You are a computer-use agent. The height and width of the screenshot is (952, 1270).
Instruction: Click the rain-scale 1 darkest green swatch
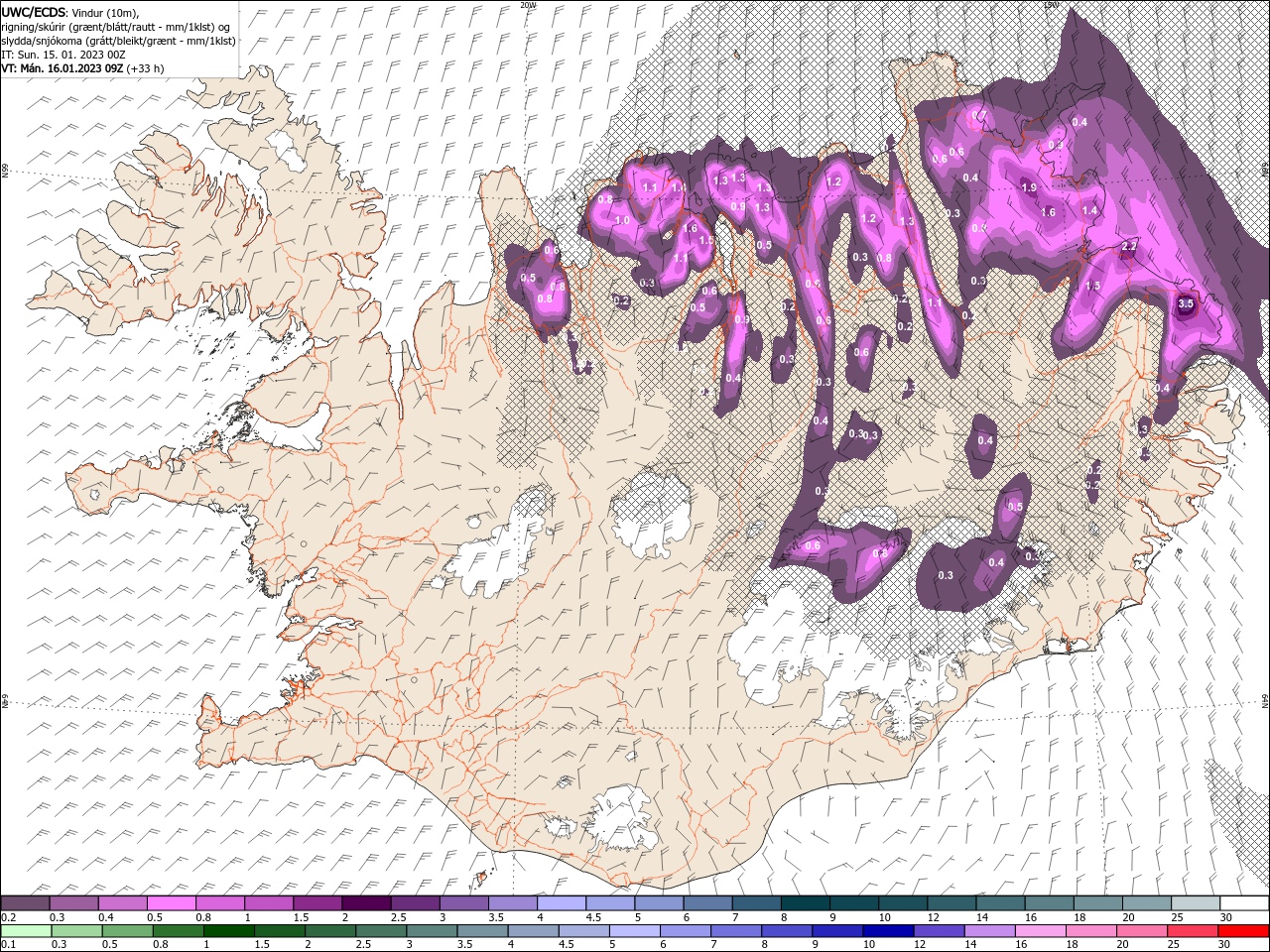point(228,931)
